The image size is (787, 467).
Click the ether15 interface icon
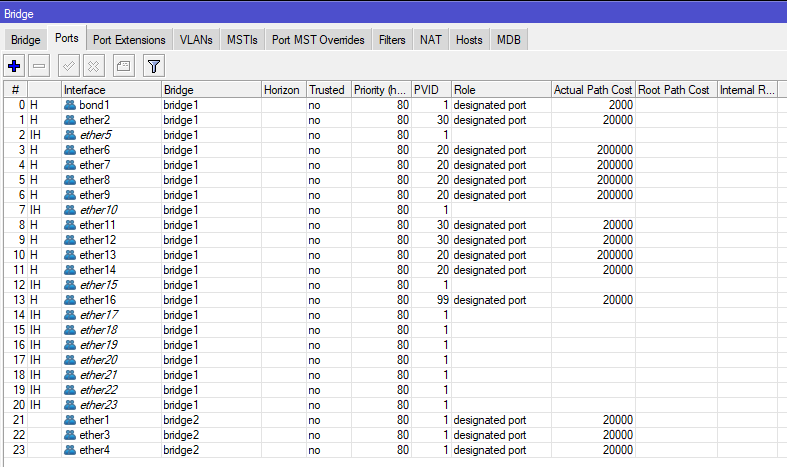pyautogui.click(x=70, y=285)
